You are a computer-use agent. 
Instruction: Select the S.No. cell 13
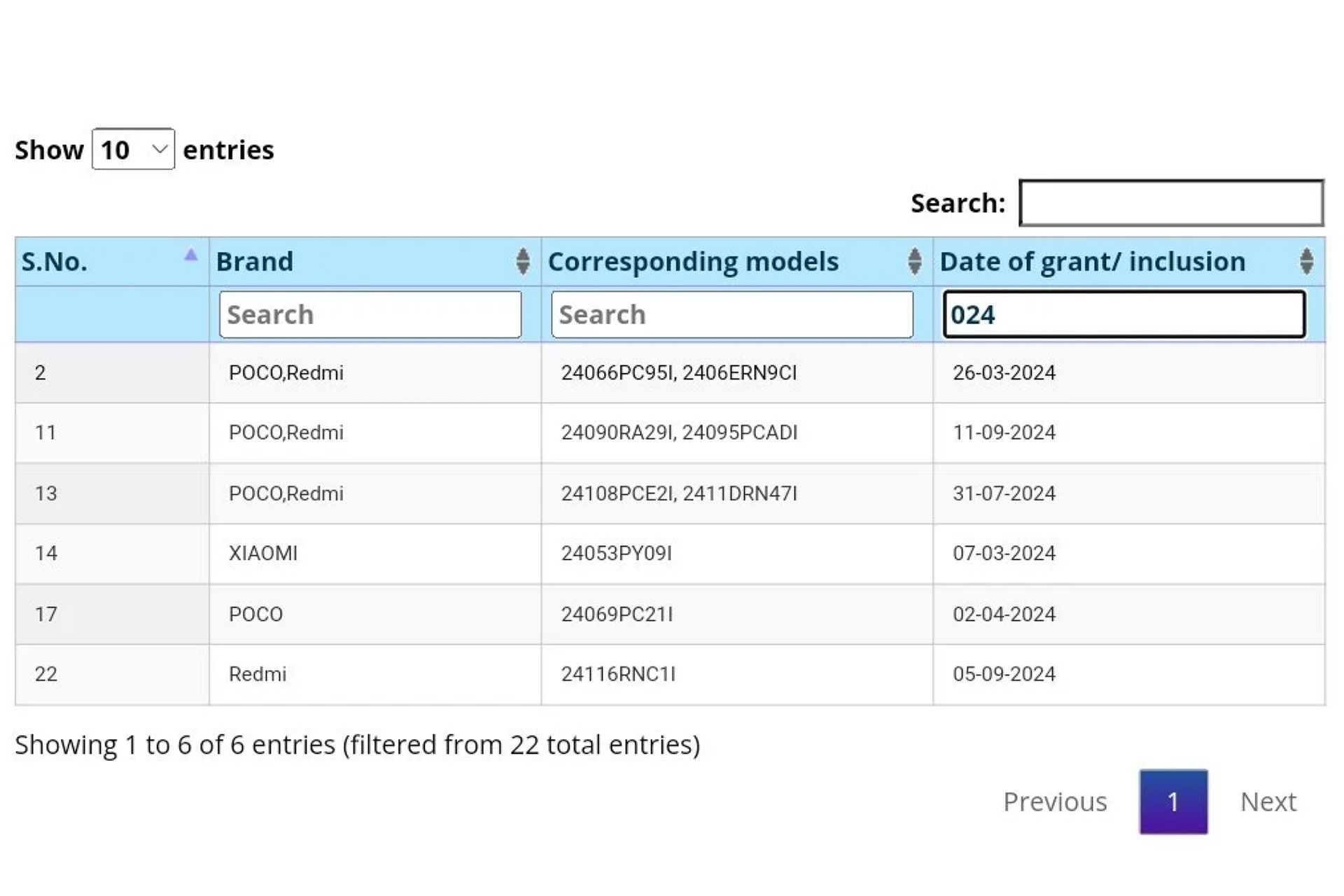point(112,493)
